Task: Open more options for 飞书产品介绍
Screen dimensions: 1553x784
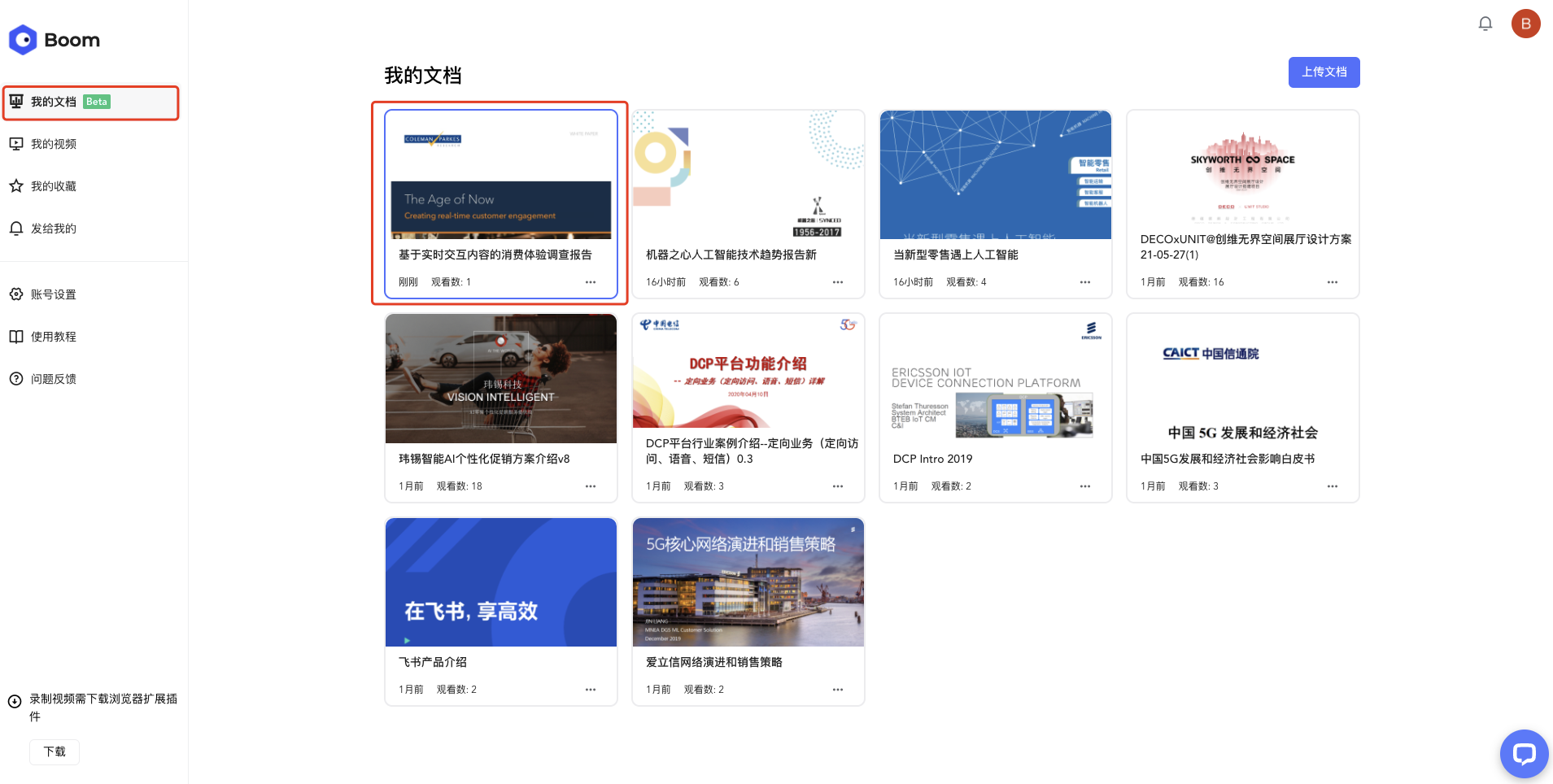Action: tap(591, 690)
